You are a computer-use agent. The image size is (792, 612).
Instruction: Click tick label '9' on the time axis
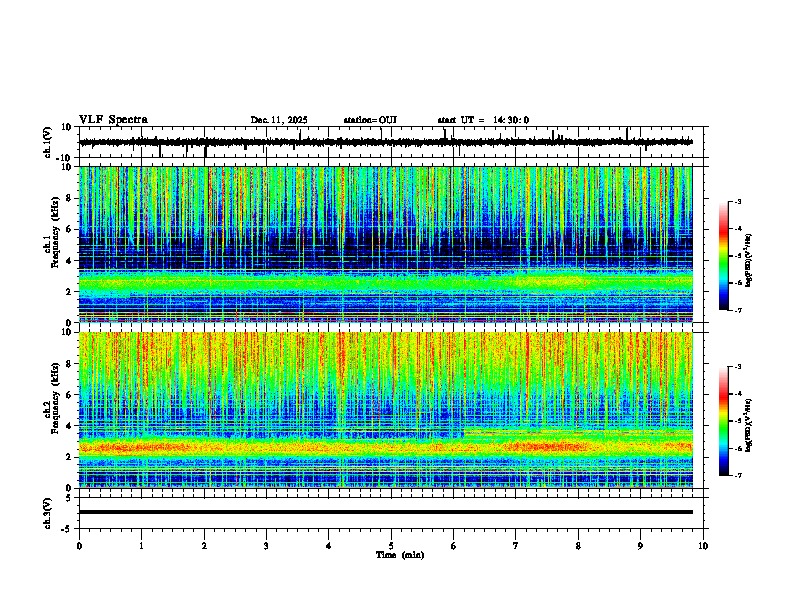pyautogui.click(x=640, y=546)
